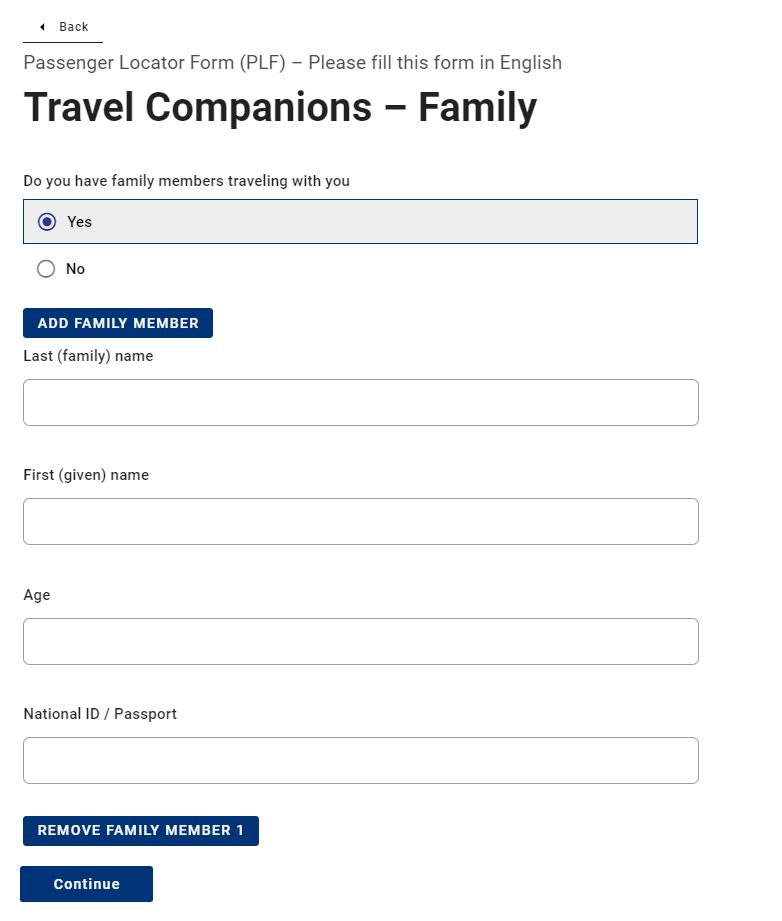Go back using the Back link text

(x=74, y=27)
